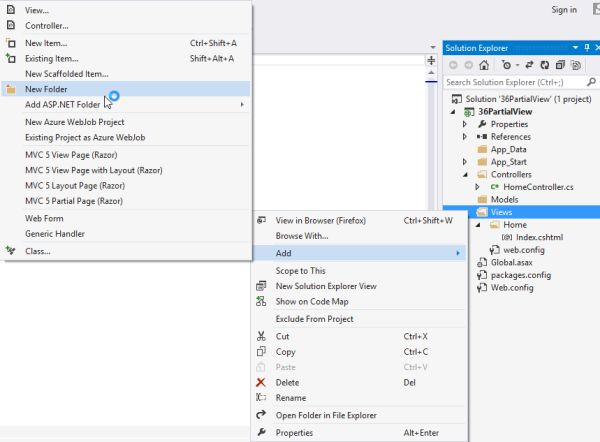Select Scope to This
The width and height of the screenshot is (600, 442).
pos(300,271)
